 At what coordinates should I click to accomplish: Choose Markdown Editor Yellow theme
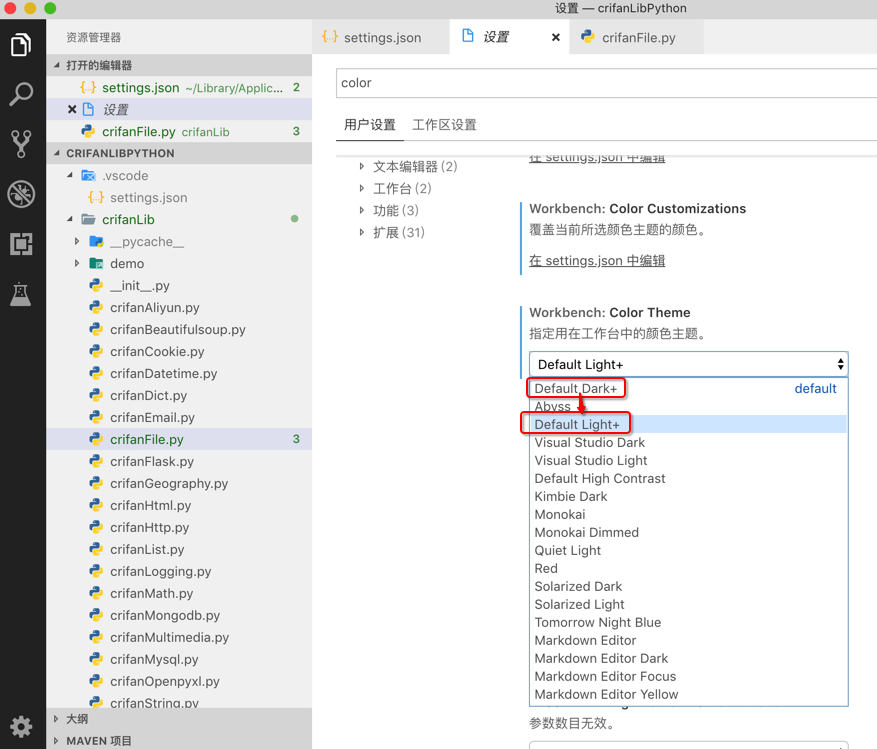[689, 694]
